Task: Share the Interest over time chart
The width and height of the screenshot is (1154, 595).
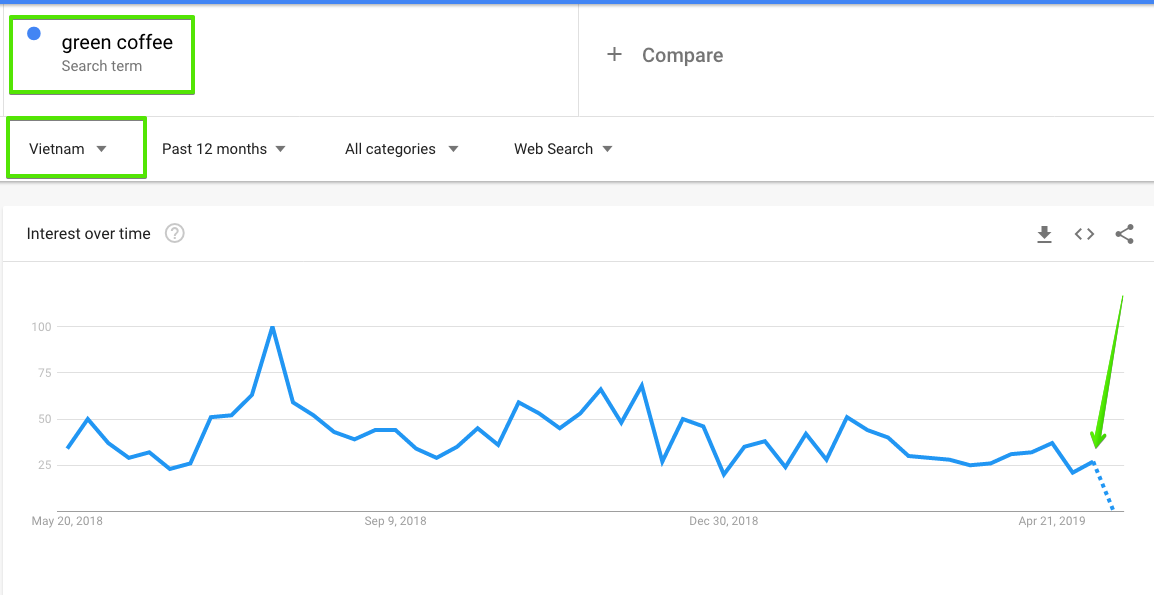Action: point(1124,234)
